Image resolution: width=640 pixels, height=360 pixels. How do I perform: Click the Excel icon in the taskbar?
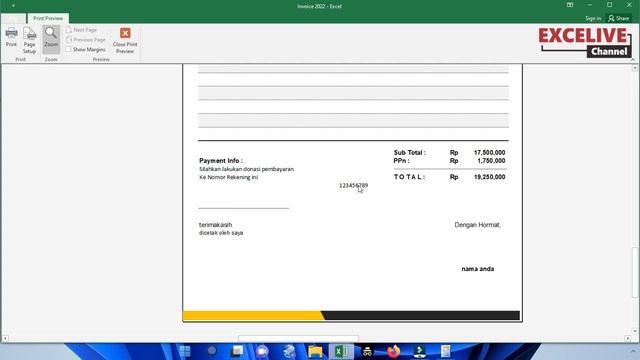(341, 351)
